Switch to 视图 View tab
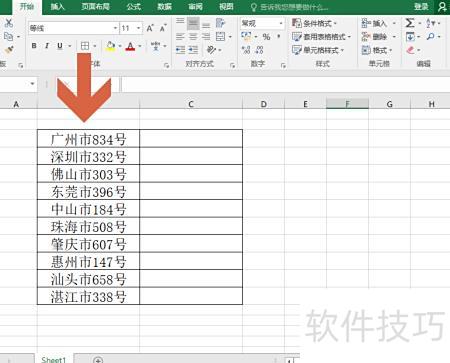Viewport: 450px width, 363px height. 226,7
